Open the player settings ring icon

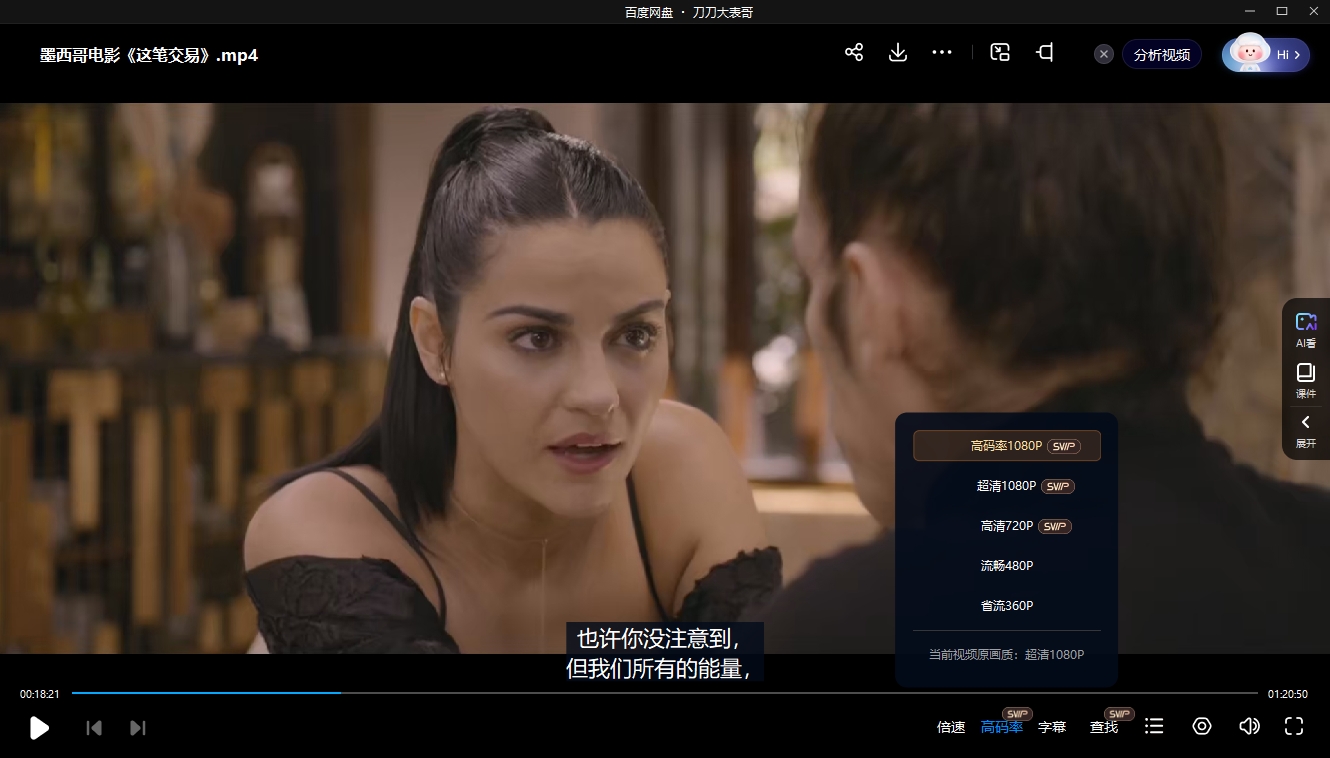[1202, 726]
